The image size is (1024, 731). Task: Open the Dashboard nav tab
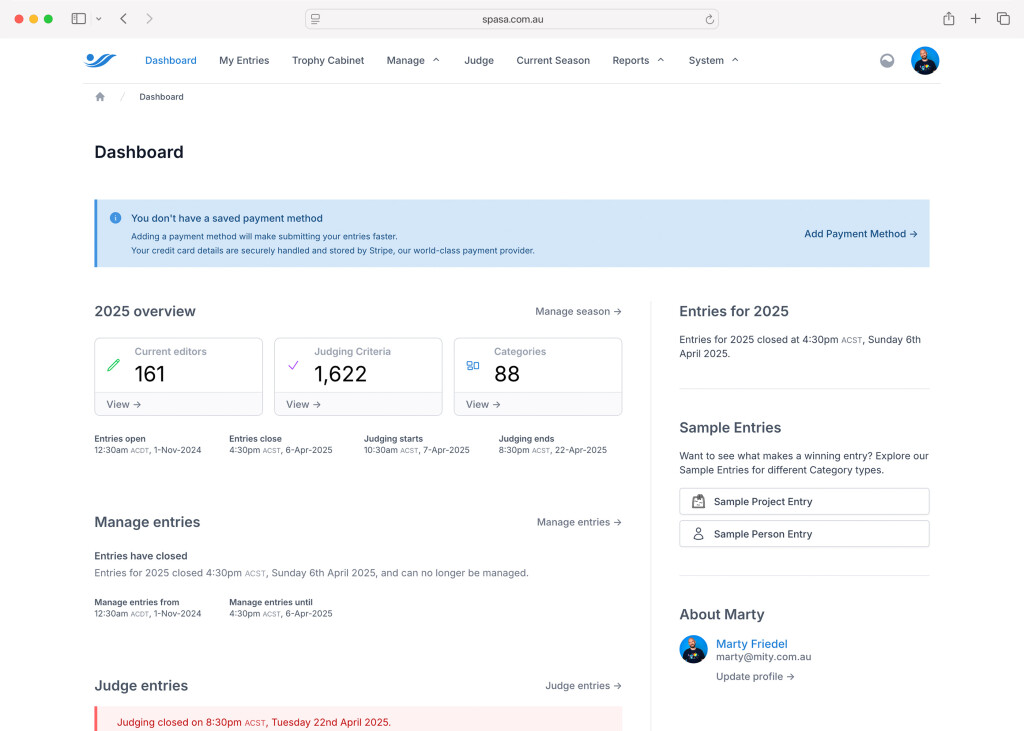tap(170, 60)
